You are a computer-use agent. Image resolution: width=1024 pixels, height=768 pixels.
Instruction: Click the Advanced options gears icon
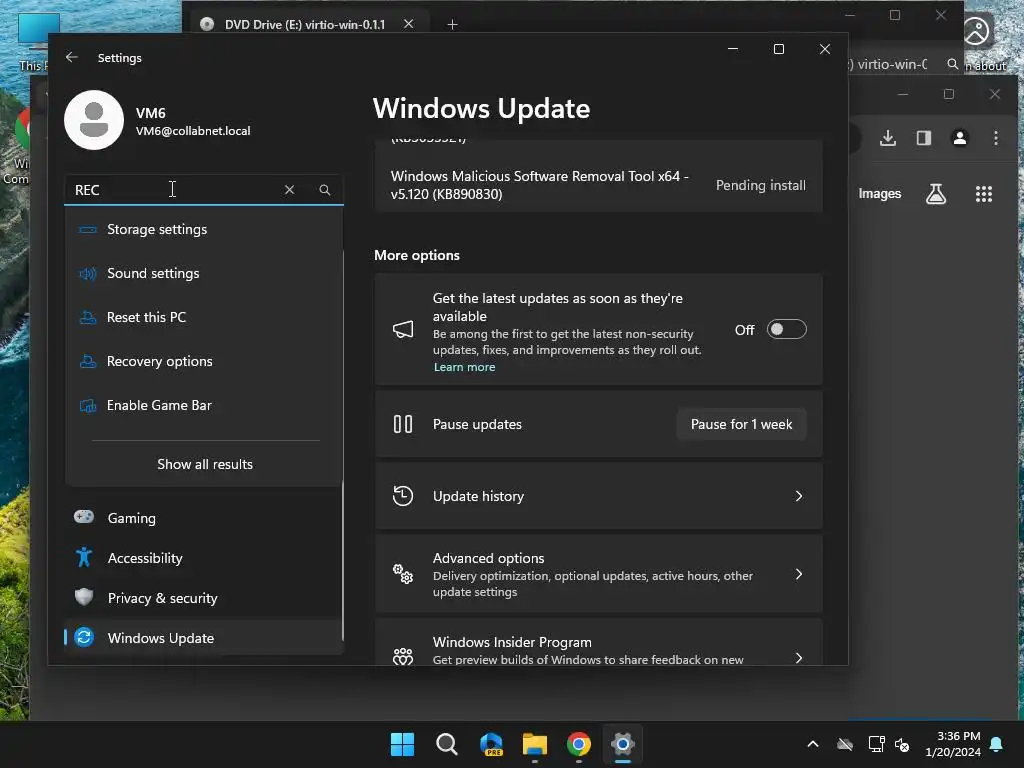(403, 574)
